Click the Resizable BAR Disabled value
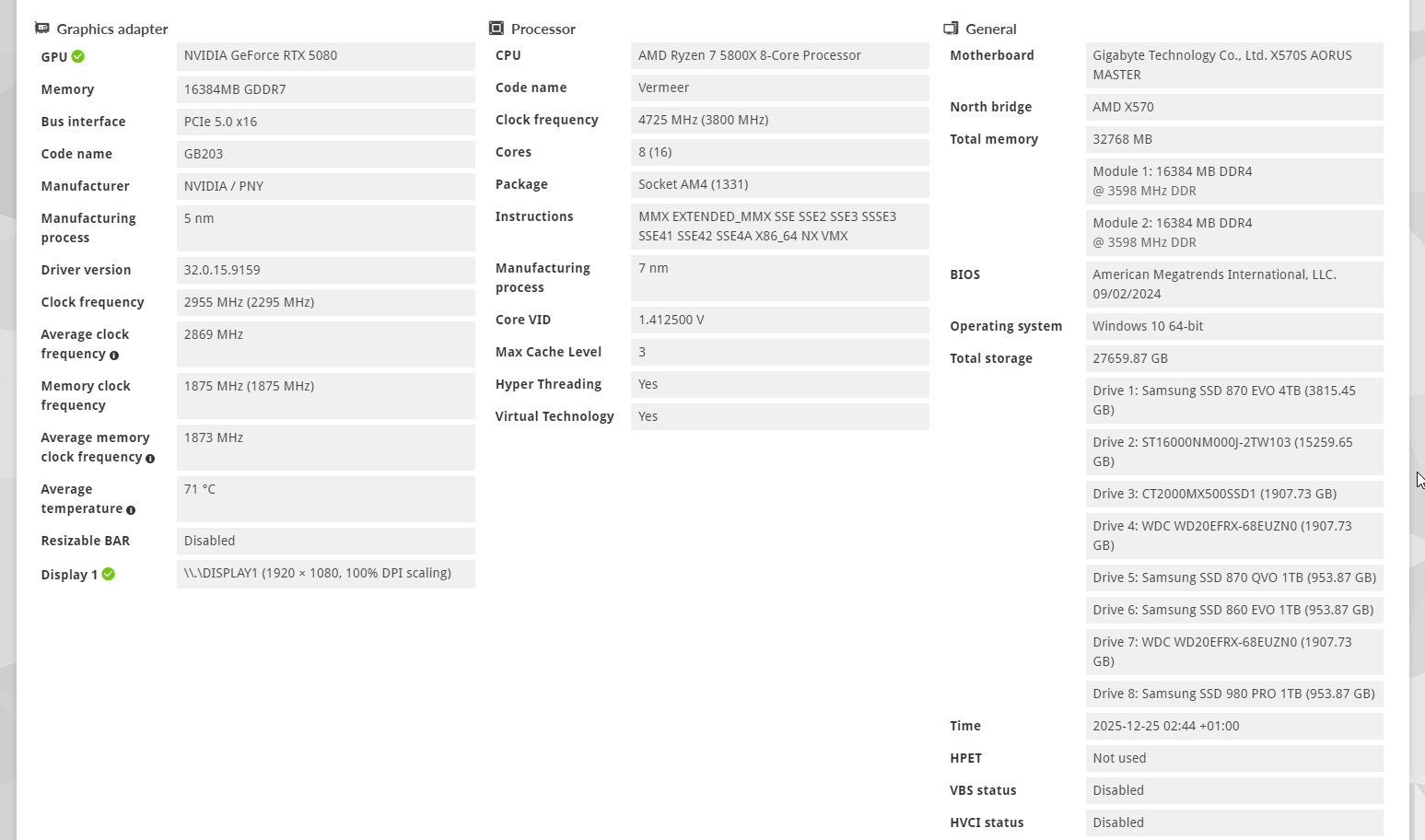The width and height of the screenshot is (1425, 840). (326, 541)
